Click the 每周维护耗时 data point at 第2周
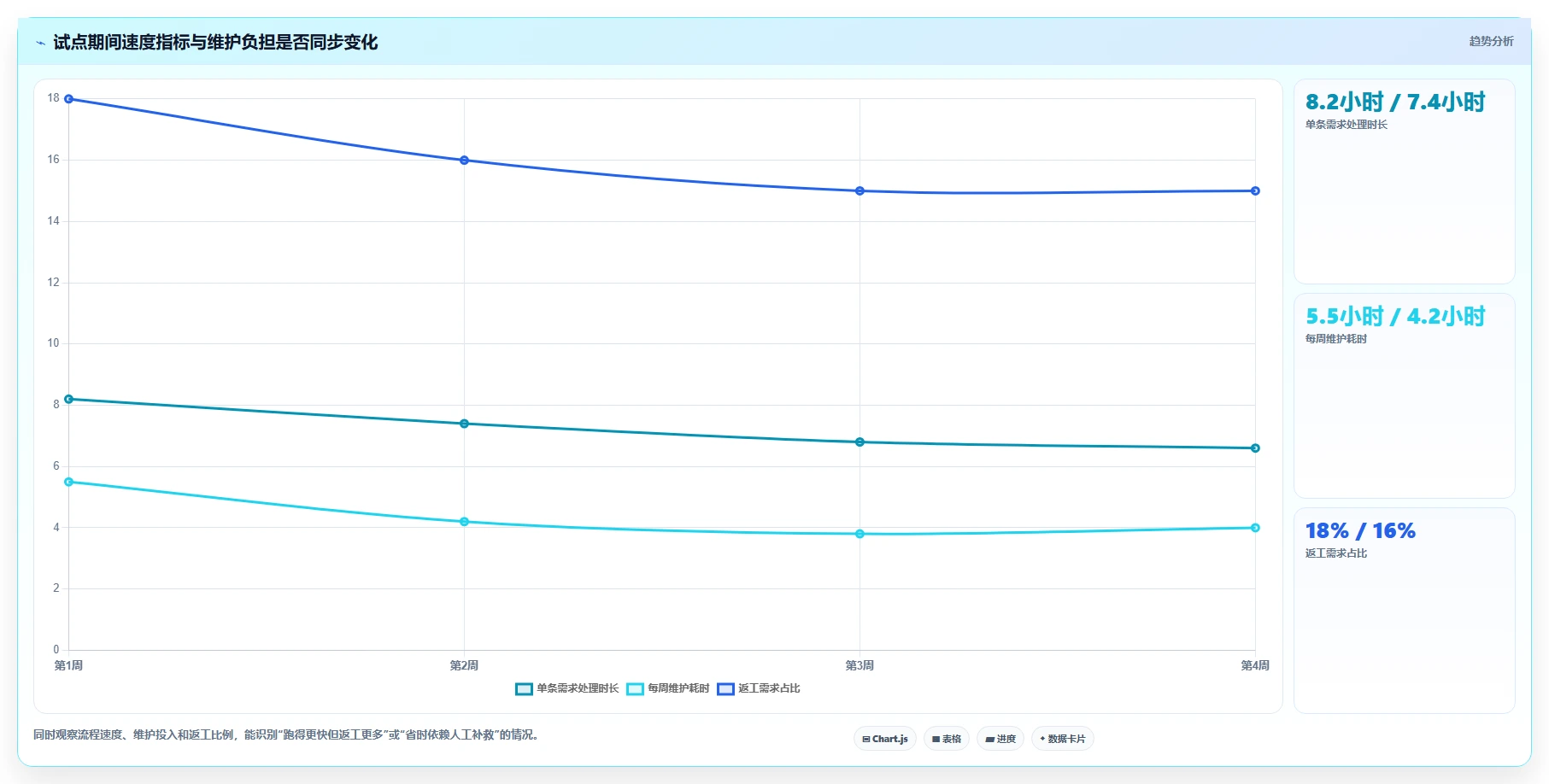The image size is (1549, 784). tap(464, 522)
